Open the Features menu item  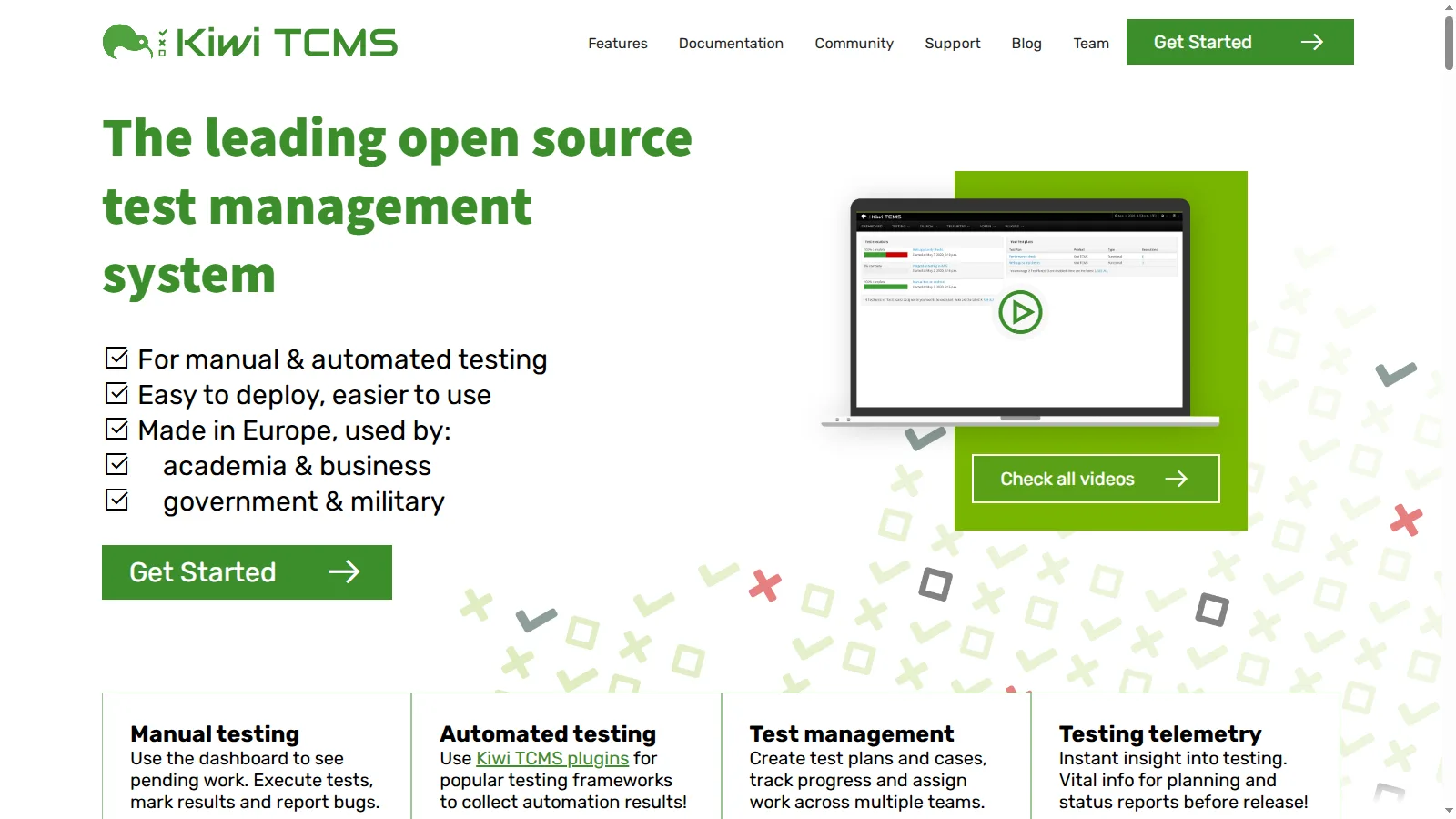coord(618,43)
